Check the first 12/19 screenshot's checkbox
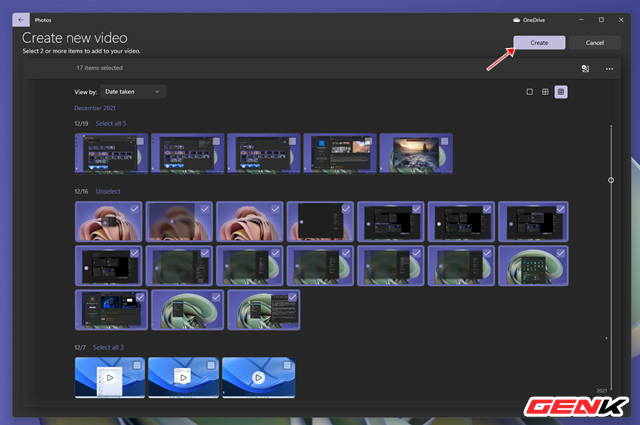 click(x=139, y=142)
